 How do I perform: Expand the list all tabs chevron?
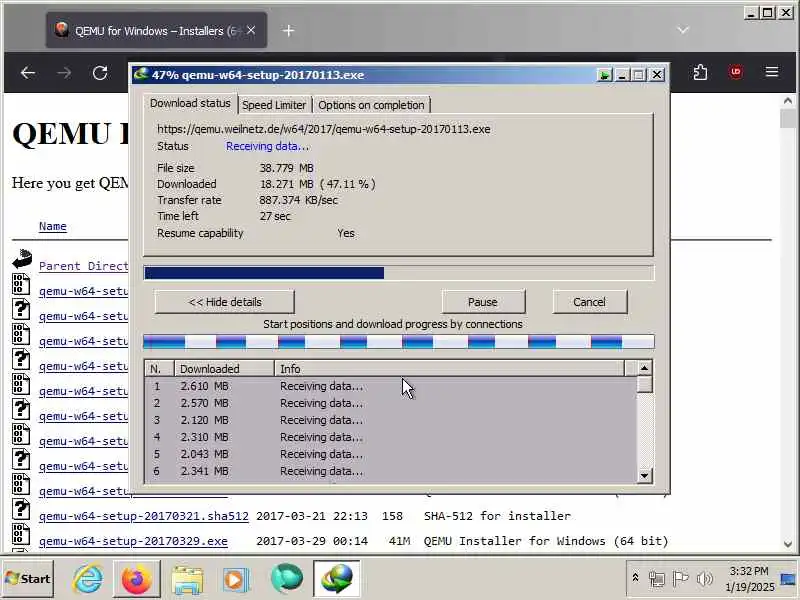[683, 30]
